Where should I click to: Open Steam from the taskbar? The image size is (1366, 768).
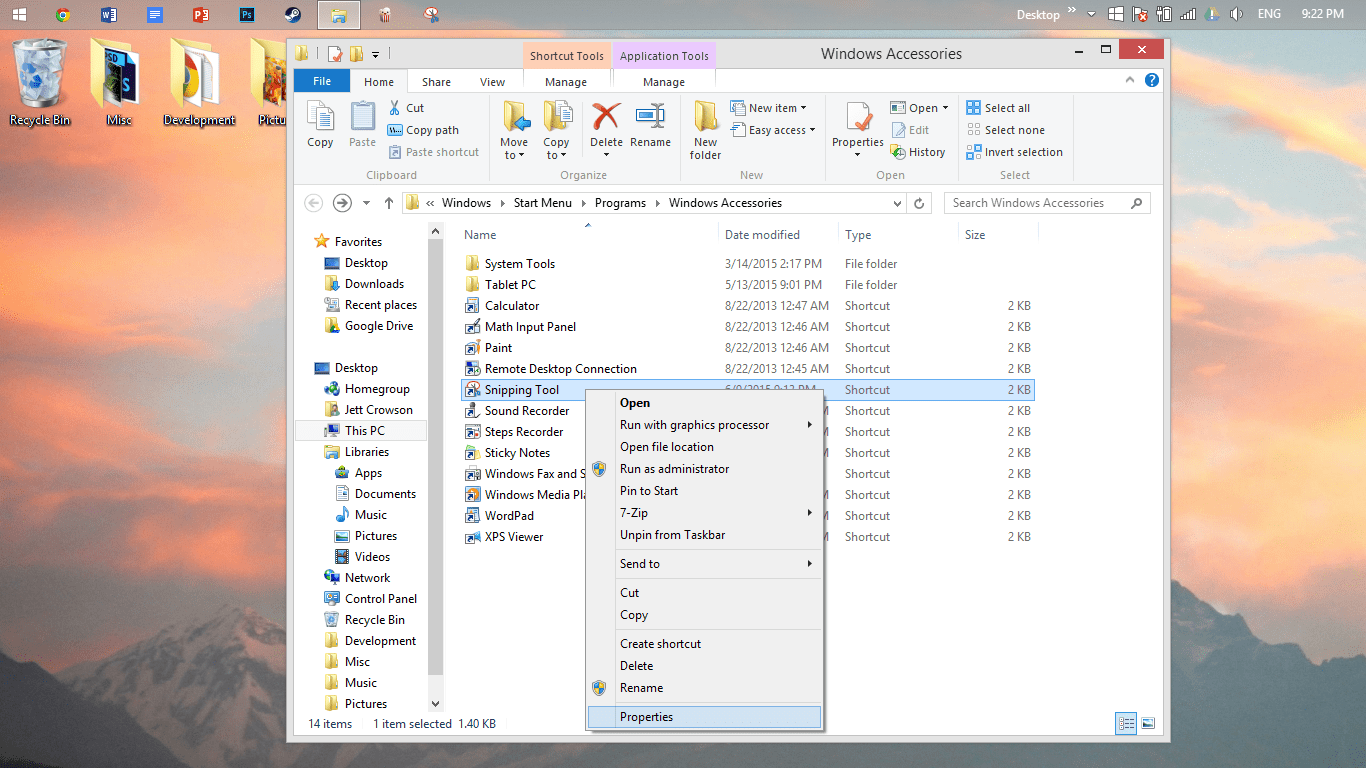[293, 15]
